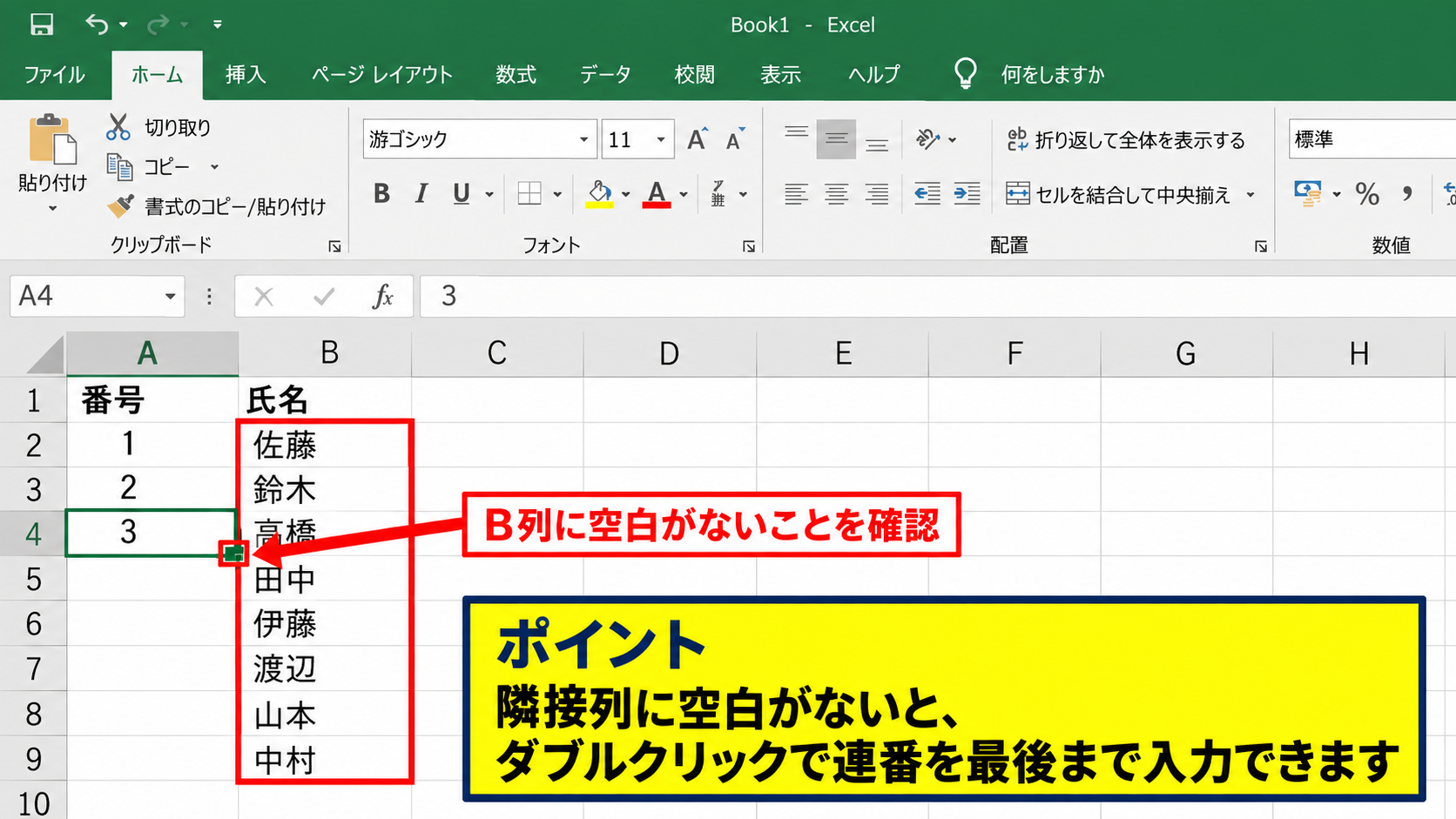
Task: Click the Increase font size icon
Action: 697,139
